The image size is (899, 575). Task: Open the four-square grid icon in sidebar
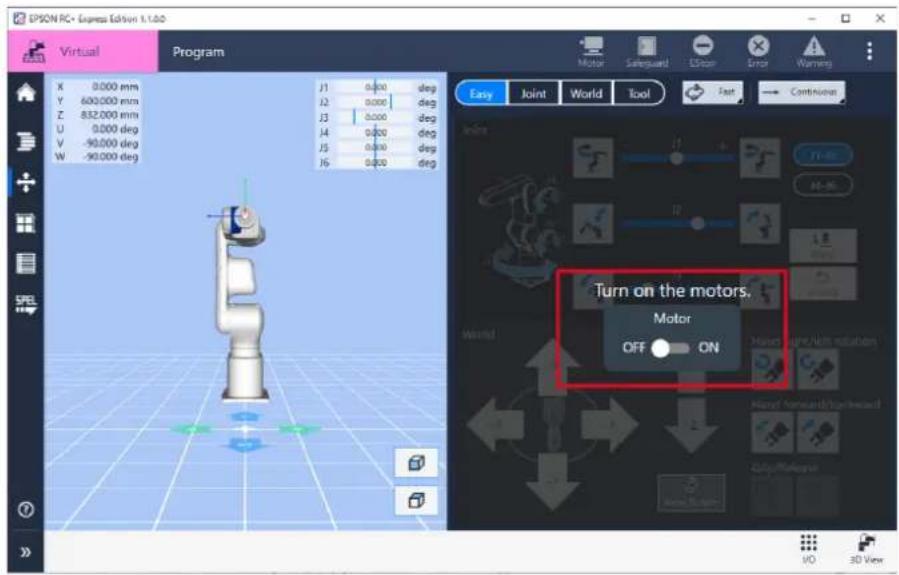(x=26, y=223)
